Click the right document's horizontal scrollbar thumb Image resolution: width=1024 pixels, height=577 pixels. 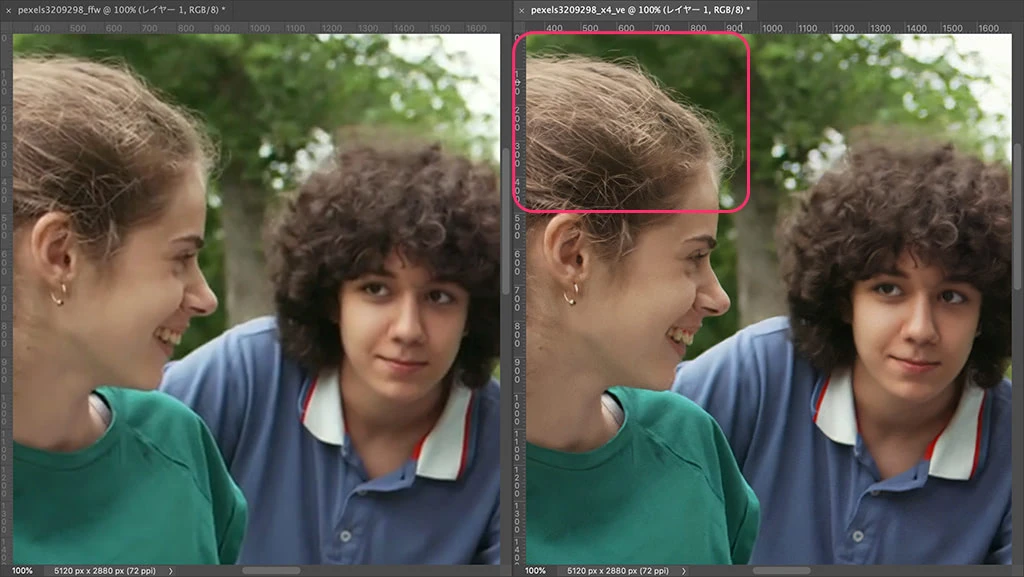[782, 570]
